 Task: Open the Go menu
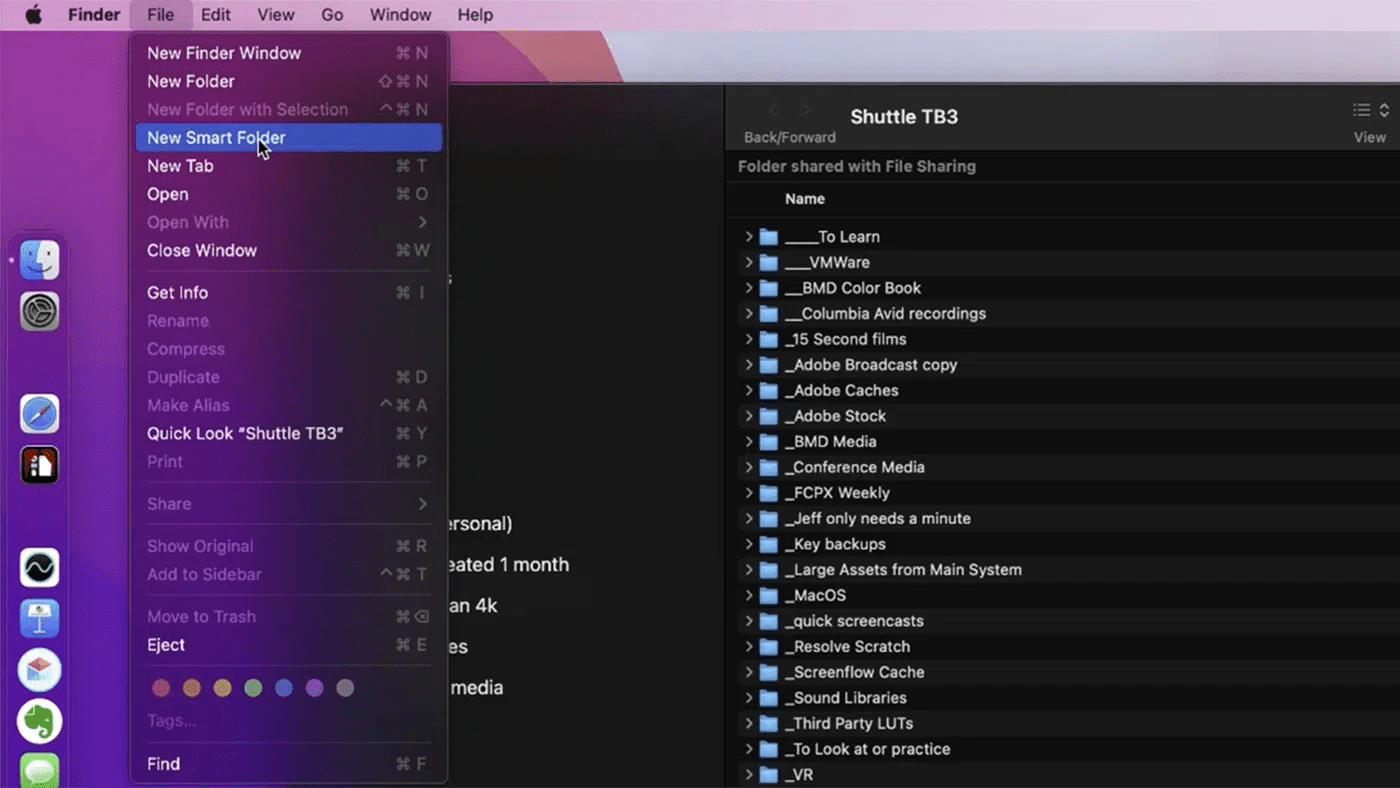(332, 15)
